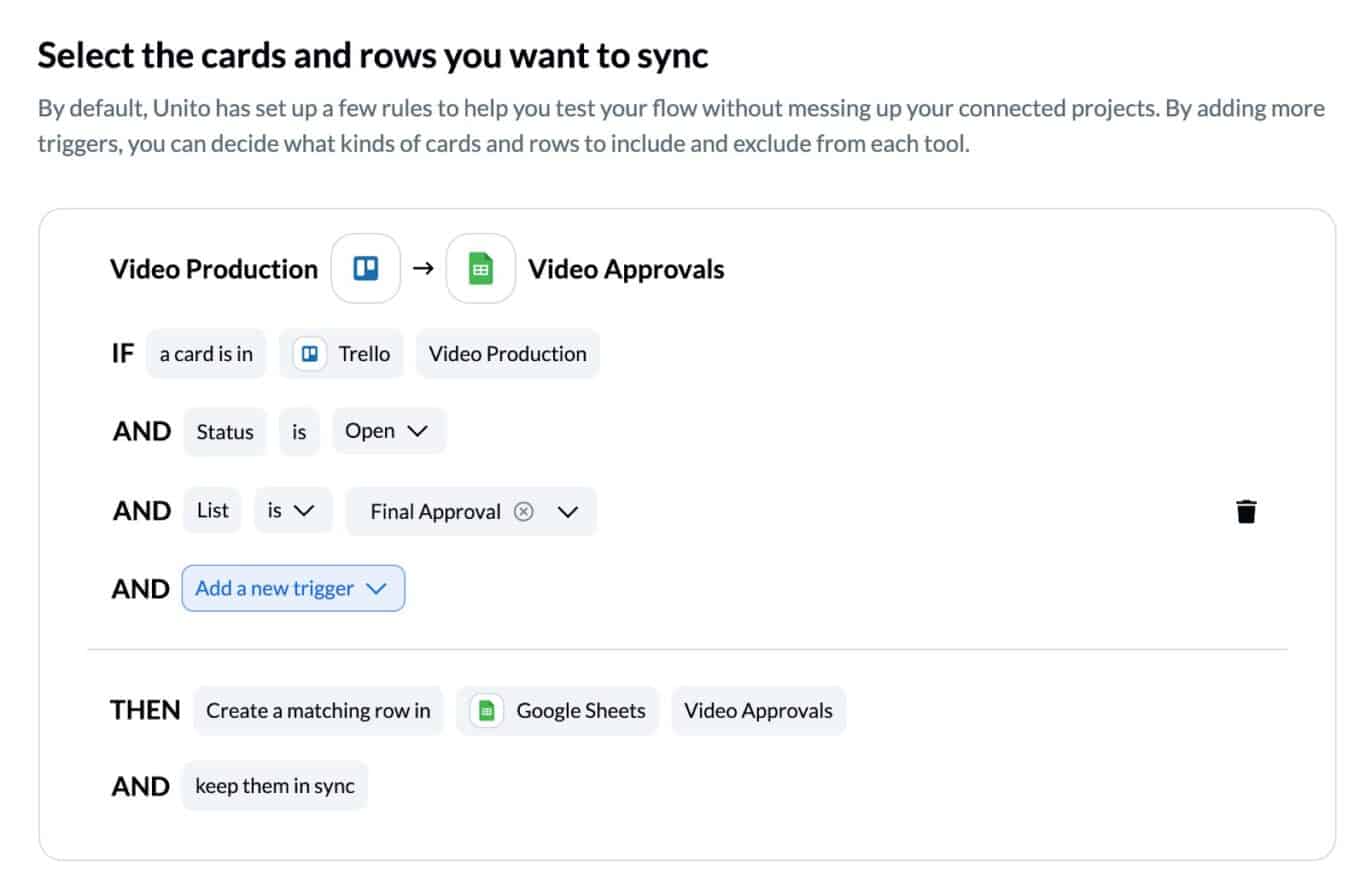Click the Video Approvals flow title
1366x886 pixels.
coord(627,269)
